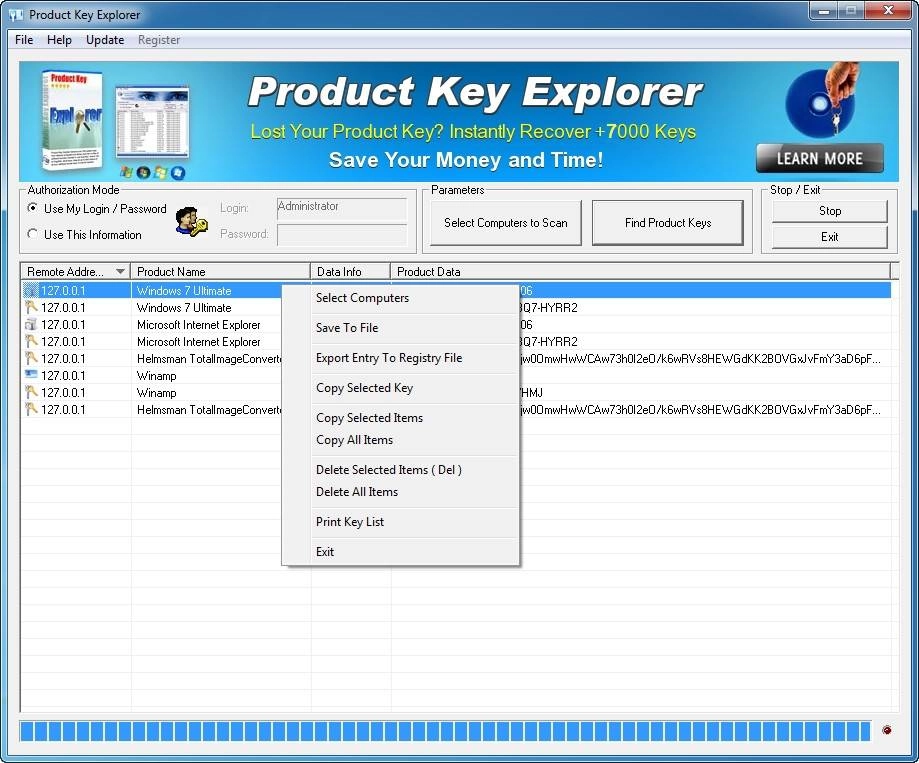Click the Stop button
The height and width of the screenshot is (763, 919).
point(829,211)
